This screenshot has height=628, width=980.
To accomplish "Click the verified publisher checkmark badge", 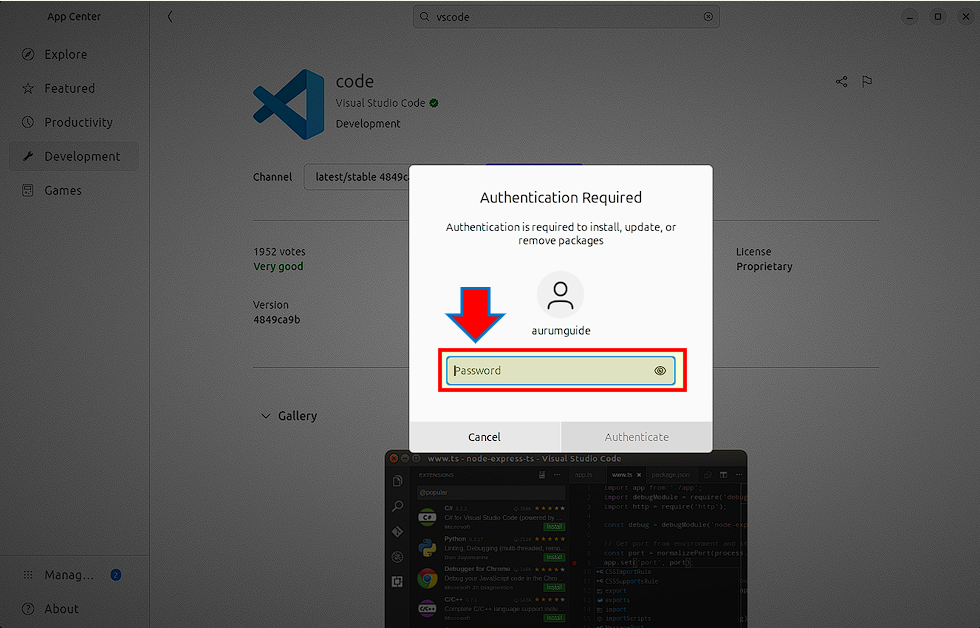I will pos(434,103).
